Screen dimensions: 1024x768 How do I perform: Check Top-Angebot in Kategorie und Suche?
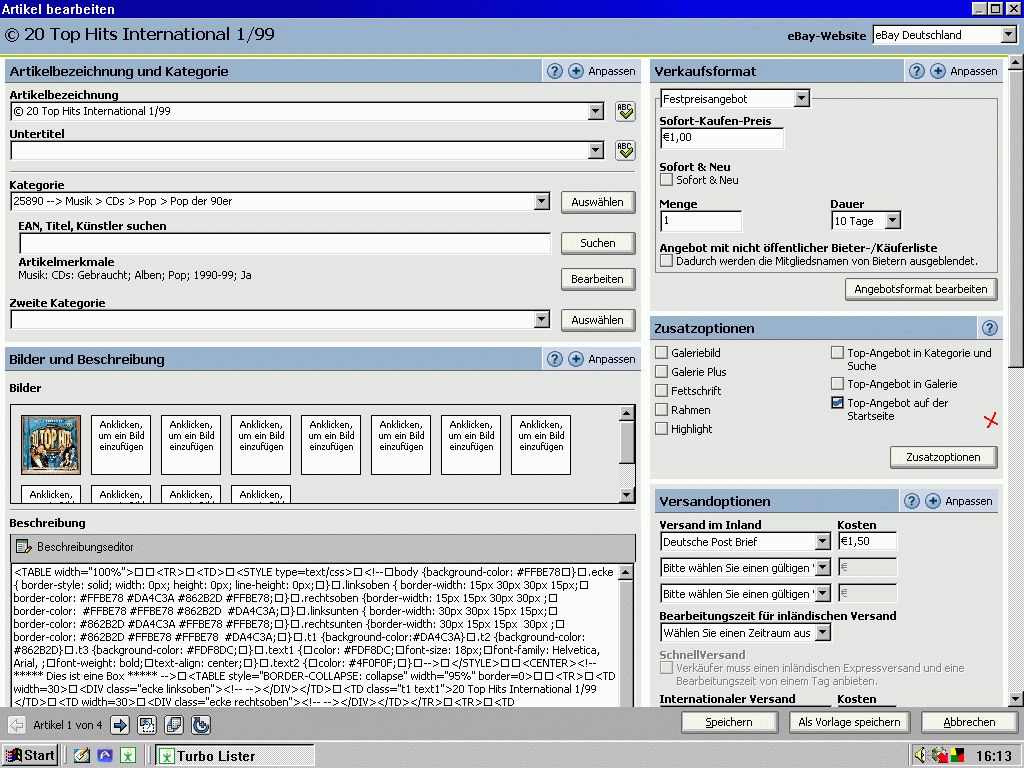tap(837, 353)
